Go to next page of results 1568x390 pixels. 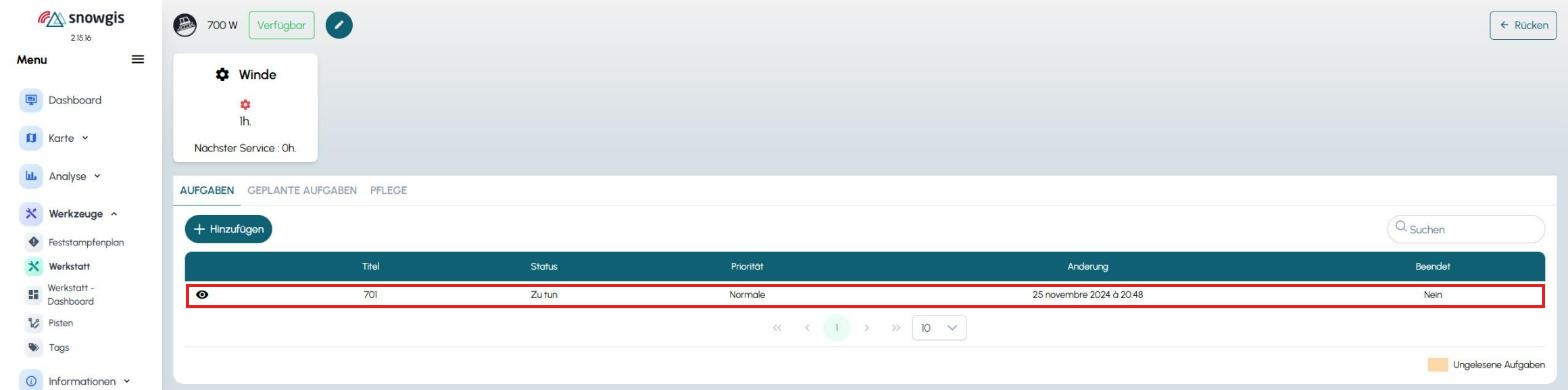coord(867,328)
